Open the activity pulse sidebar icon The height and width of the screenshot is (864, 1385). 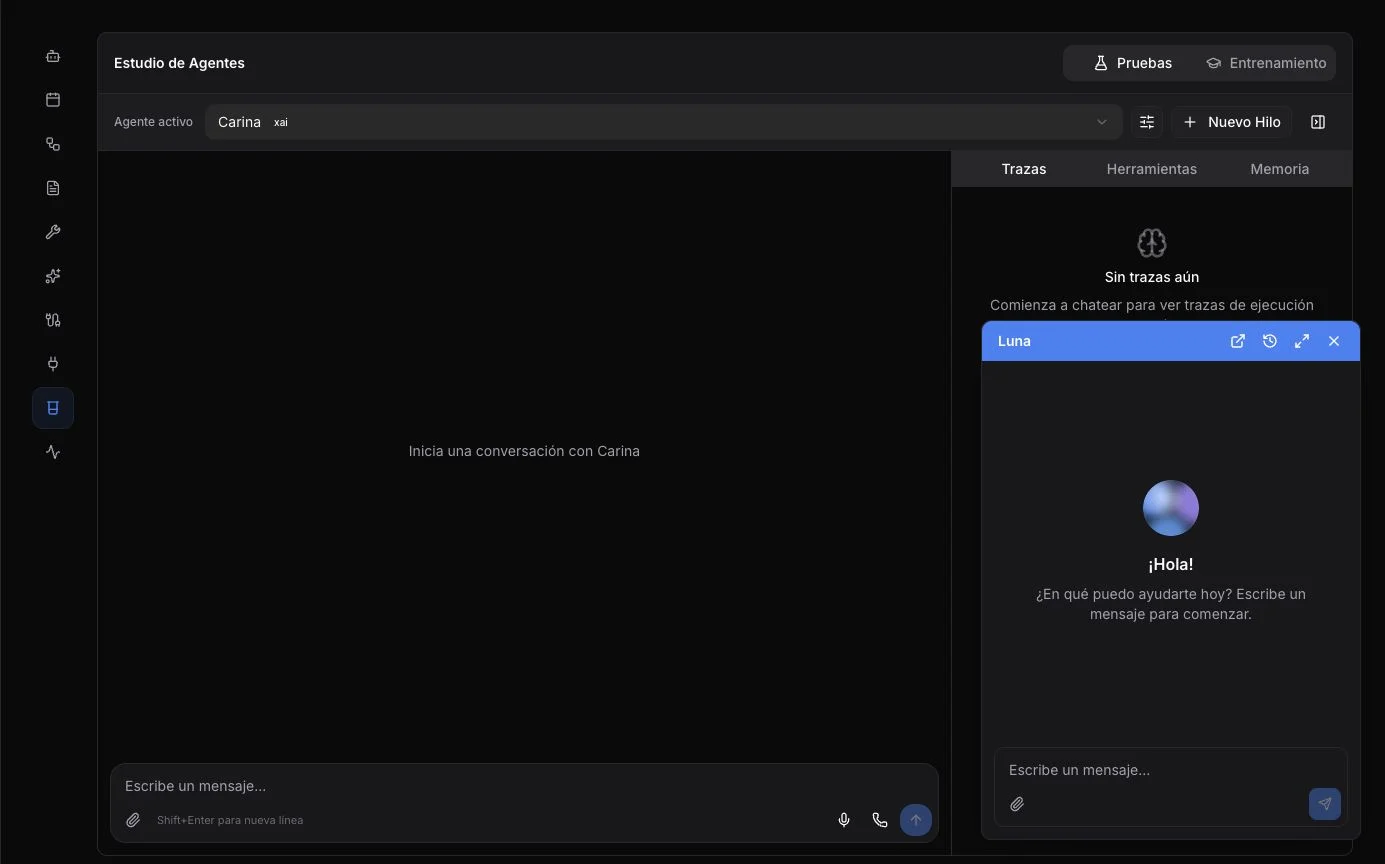coord(53,452)
